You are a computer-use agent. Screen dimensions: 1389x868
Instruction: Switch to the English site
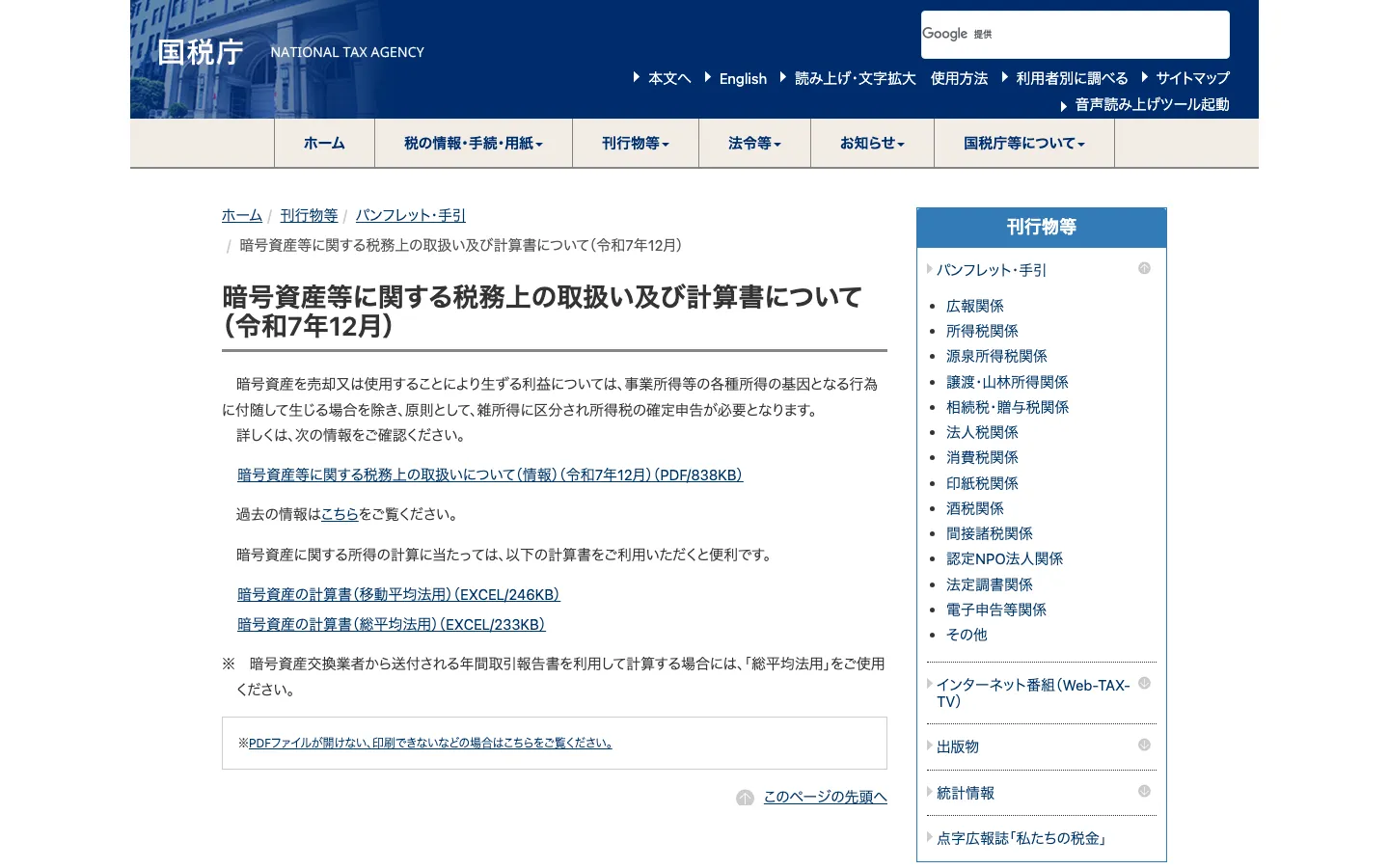(743, 78)
